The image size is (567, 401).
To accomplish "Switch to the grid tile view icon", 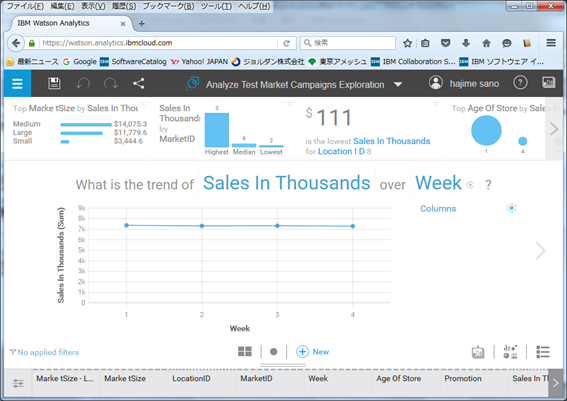I will coord(245,351).
